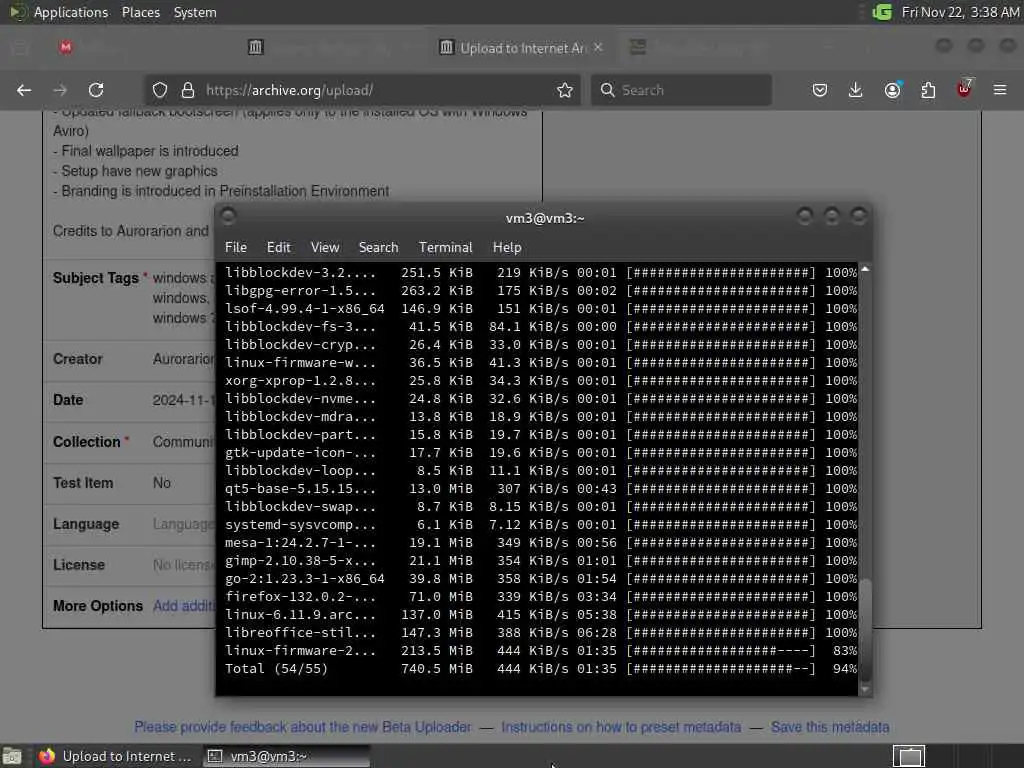
Task: Open the terminal File menu
Action: coord(236,248)
